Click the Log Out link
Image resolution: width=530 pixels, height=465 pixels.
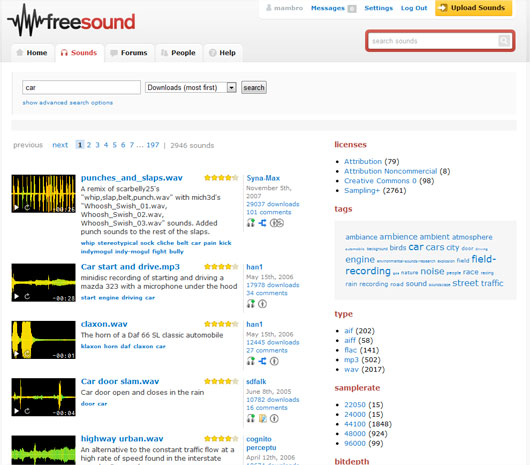[x=414, y=8]
